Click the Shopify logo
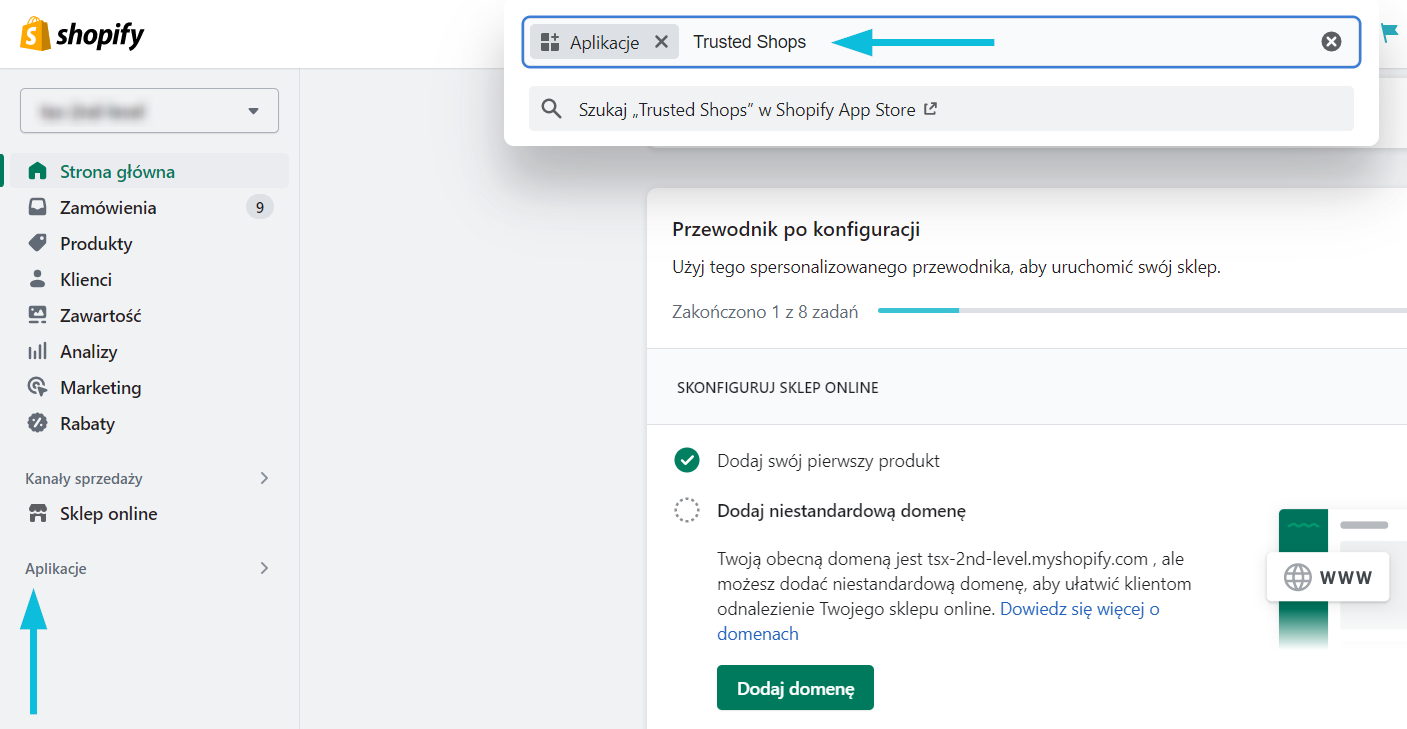This screenshot has width=1407, height=729. point(82,35)
